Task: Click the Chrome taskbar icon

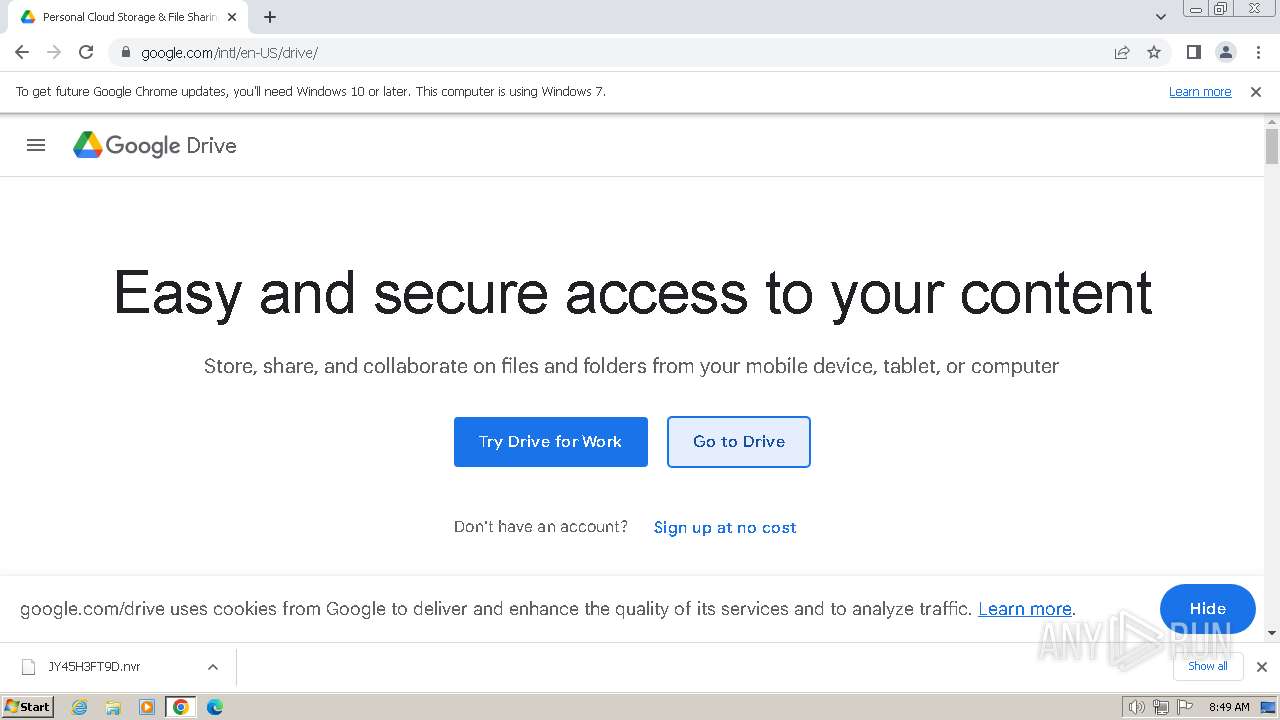Action: point(181,707)
